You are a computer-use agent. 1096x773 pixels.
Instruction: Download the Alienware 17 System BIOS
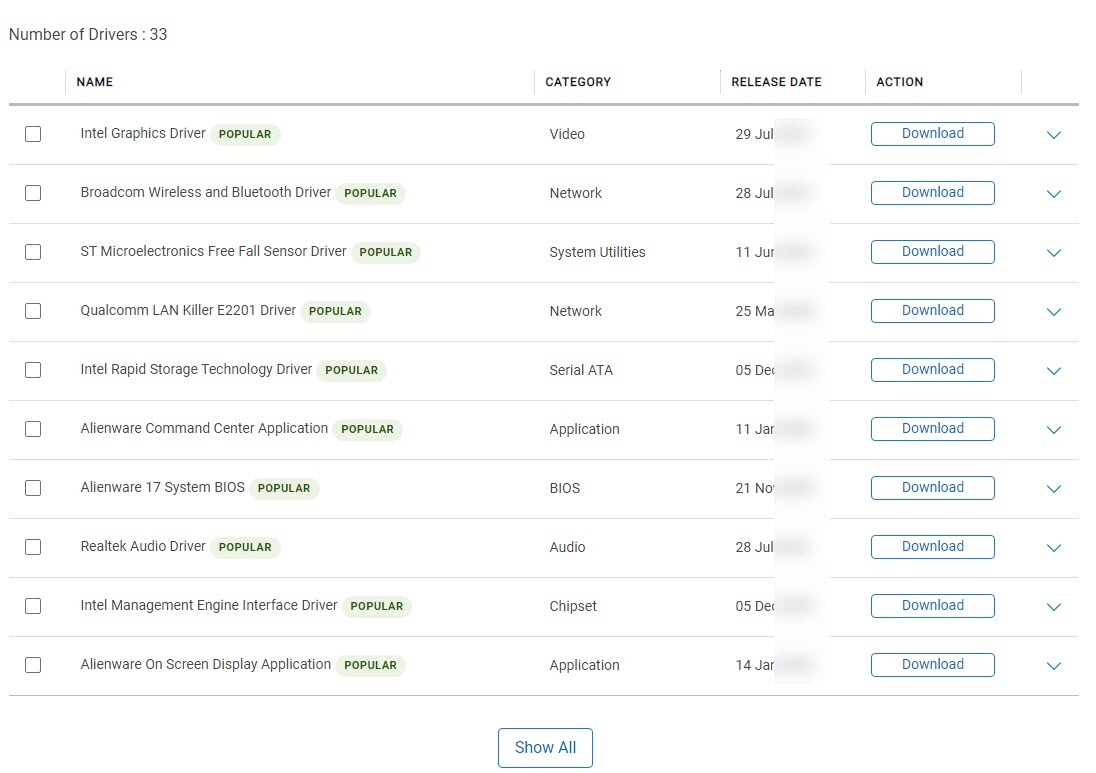click(x=932, y=488)
